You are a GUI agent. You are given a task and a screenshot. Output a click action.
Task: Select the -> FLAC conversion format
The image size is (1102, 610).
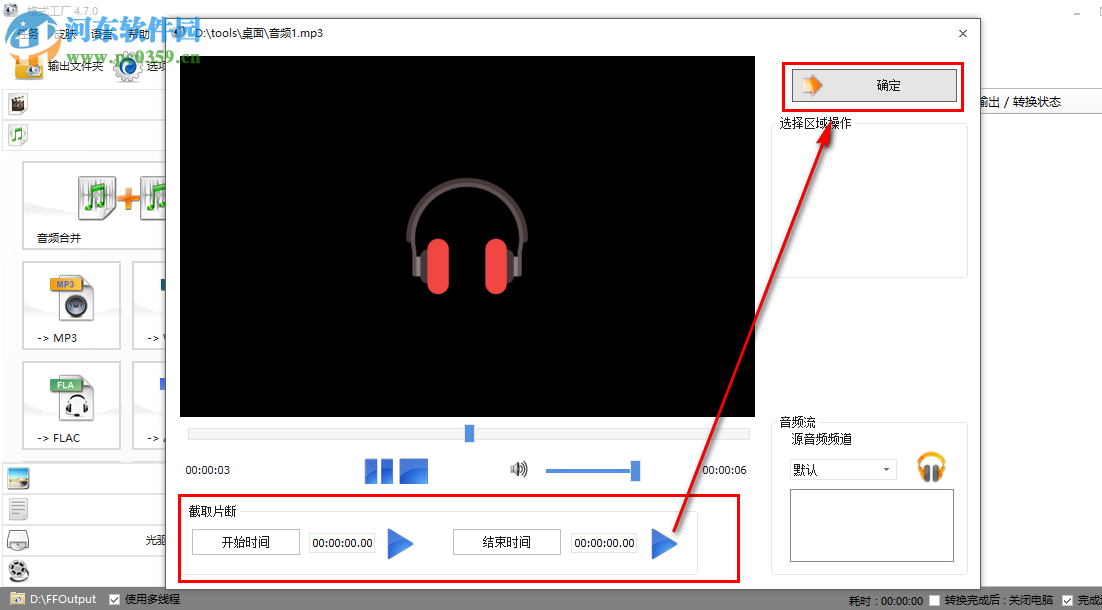tap(71, 405)
